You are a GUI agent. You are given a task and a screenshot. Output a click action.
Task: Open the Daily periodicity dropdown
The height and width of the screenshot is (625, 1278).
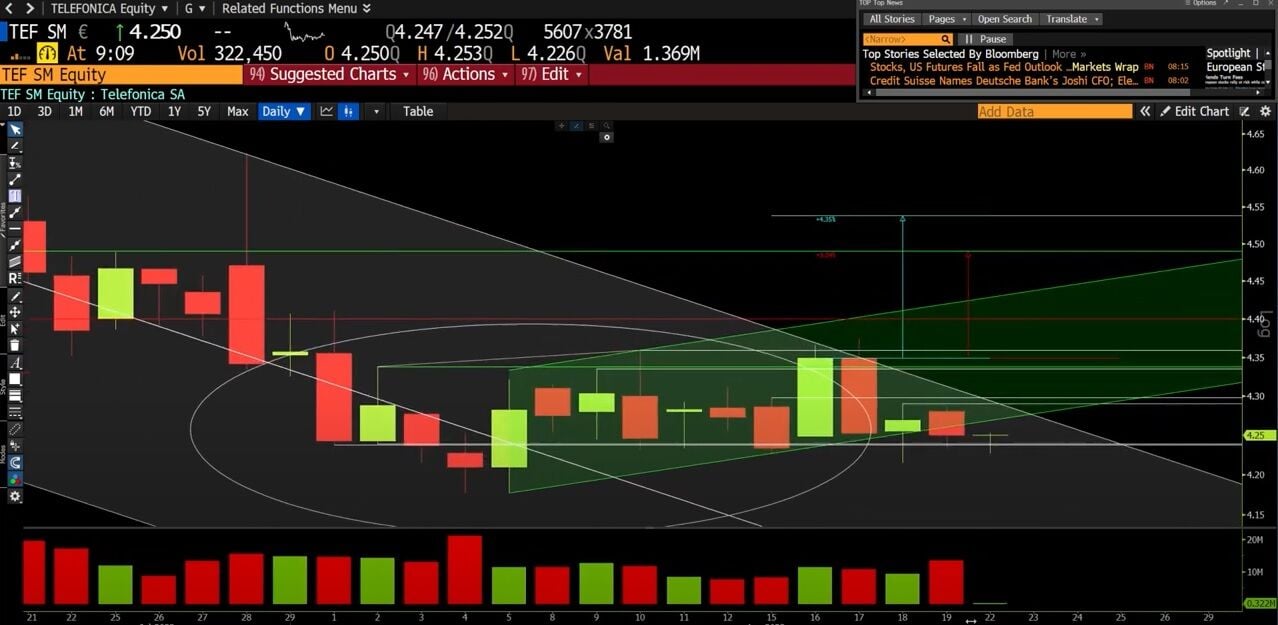pyautogui.click(x=284, y=111)
